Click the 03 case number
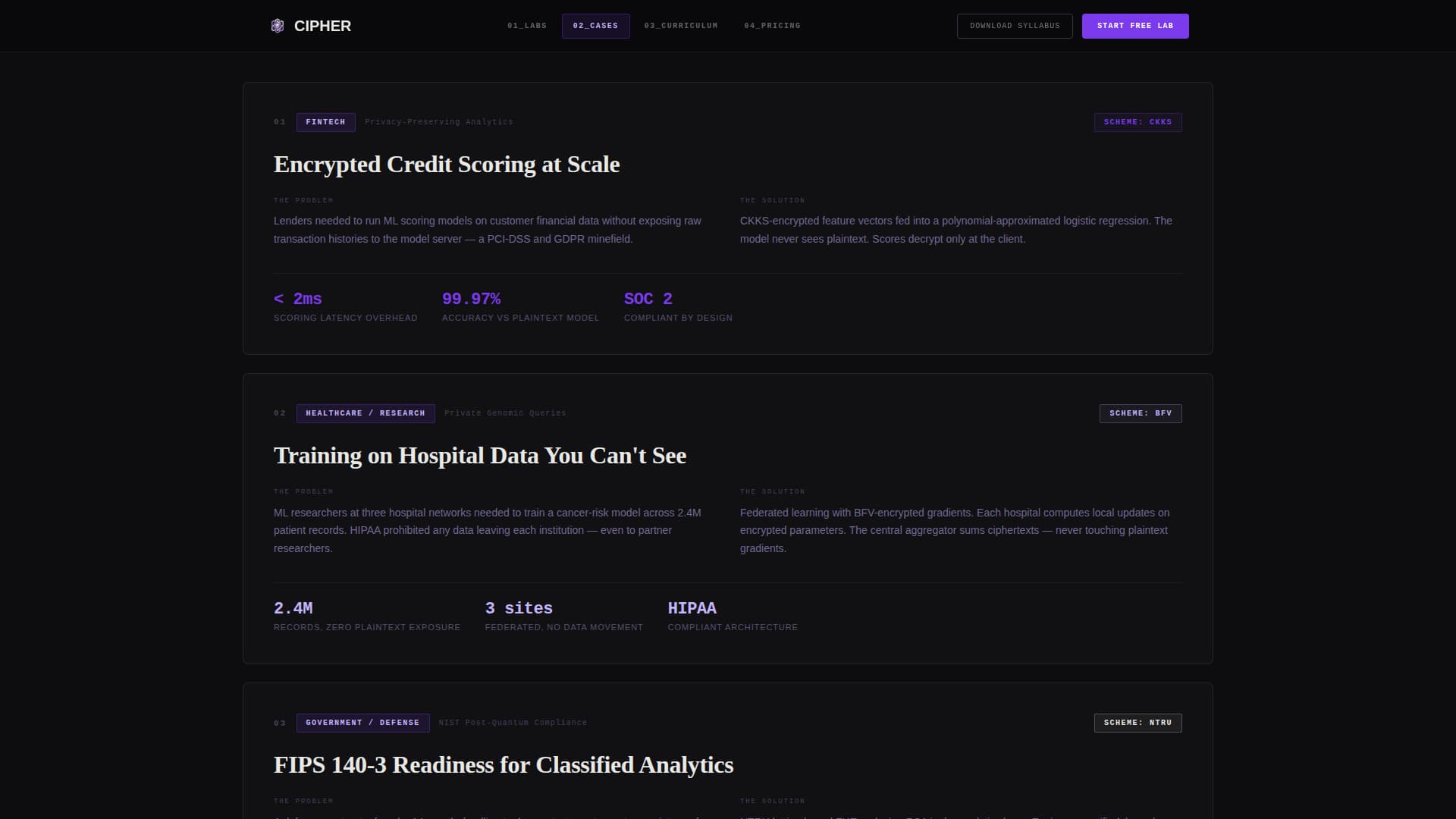Screen dimensions: 1456x819 280,723
